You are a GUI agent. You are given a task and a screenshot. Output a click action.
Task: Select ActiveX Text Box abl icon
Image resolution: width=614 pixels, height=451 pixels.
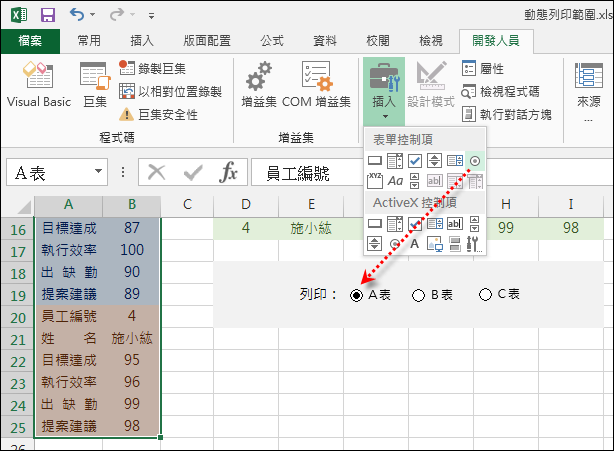click(455, 224)
